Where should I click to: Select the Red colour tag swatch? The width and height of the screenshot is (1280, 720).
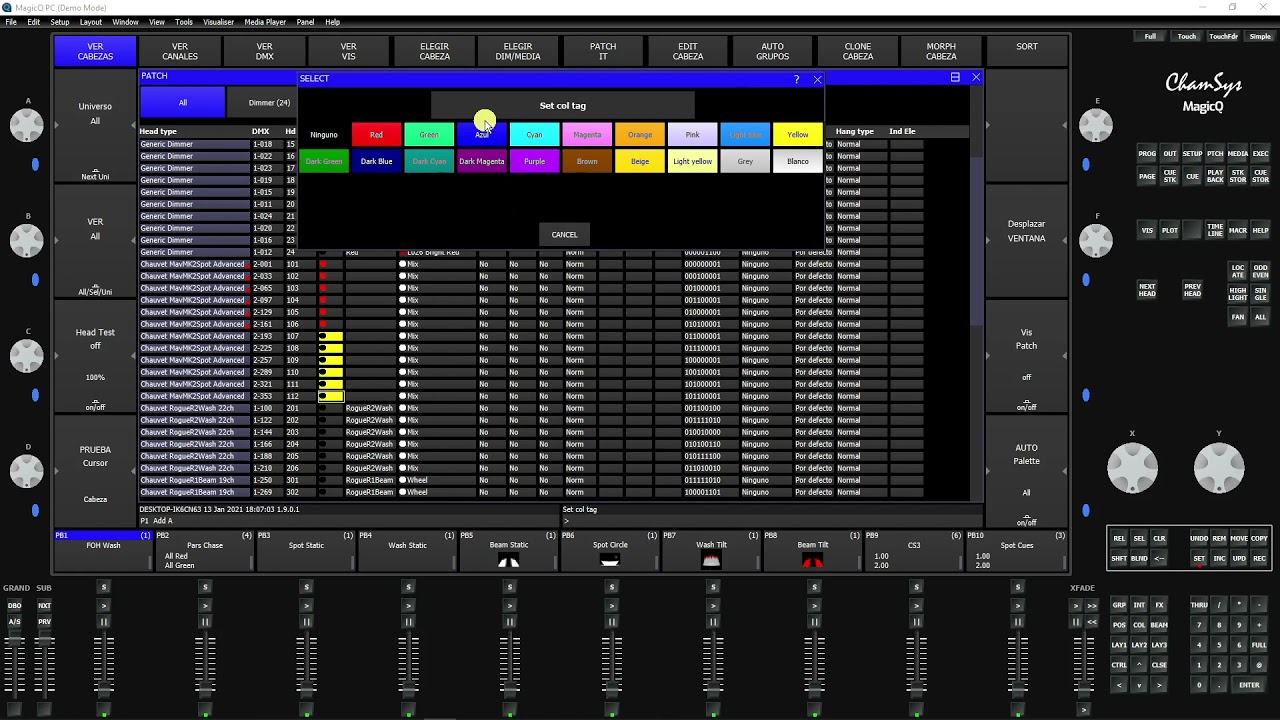[376, 134]
